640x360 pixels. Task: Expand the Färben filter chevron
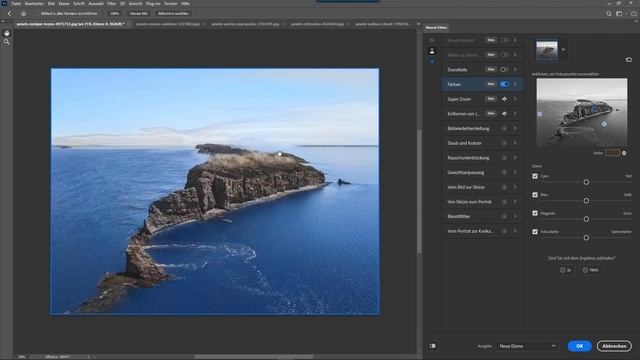point(515,84)
